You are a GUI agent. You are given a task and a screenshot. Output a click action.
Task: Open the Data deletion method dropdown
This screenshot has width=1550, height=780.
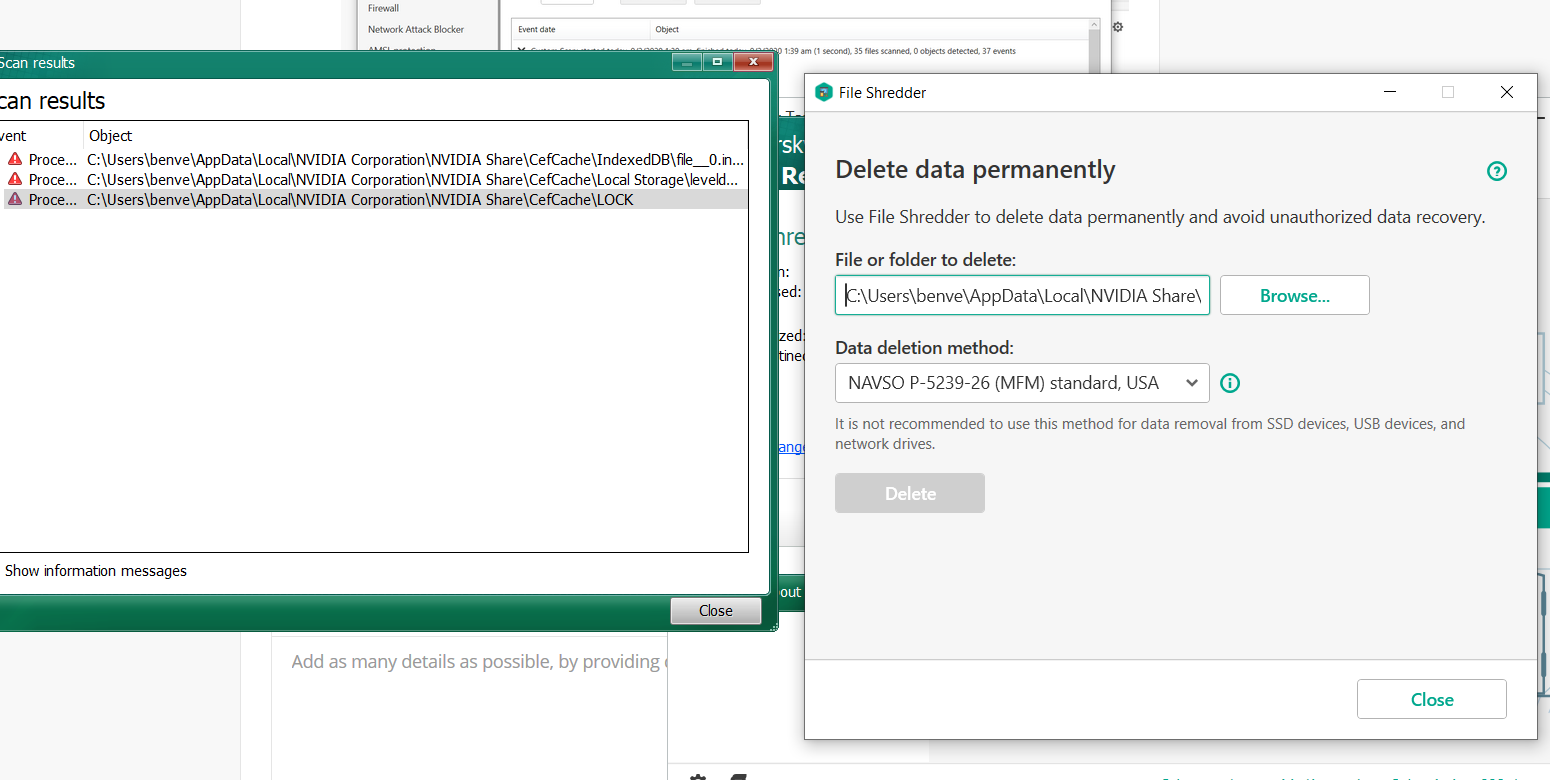coord(1021,383)
